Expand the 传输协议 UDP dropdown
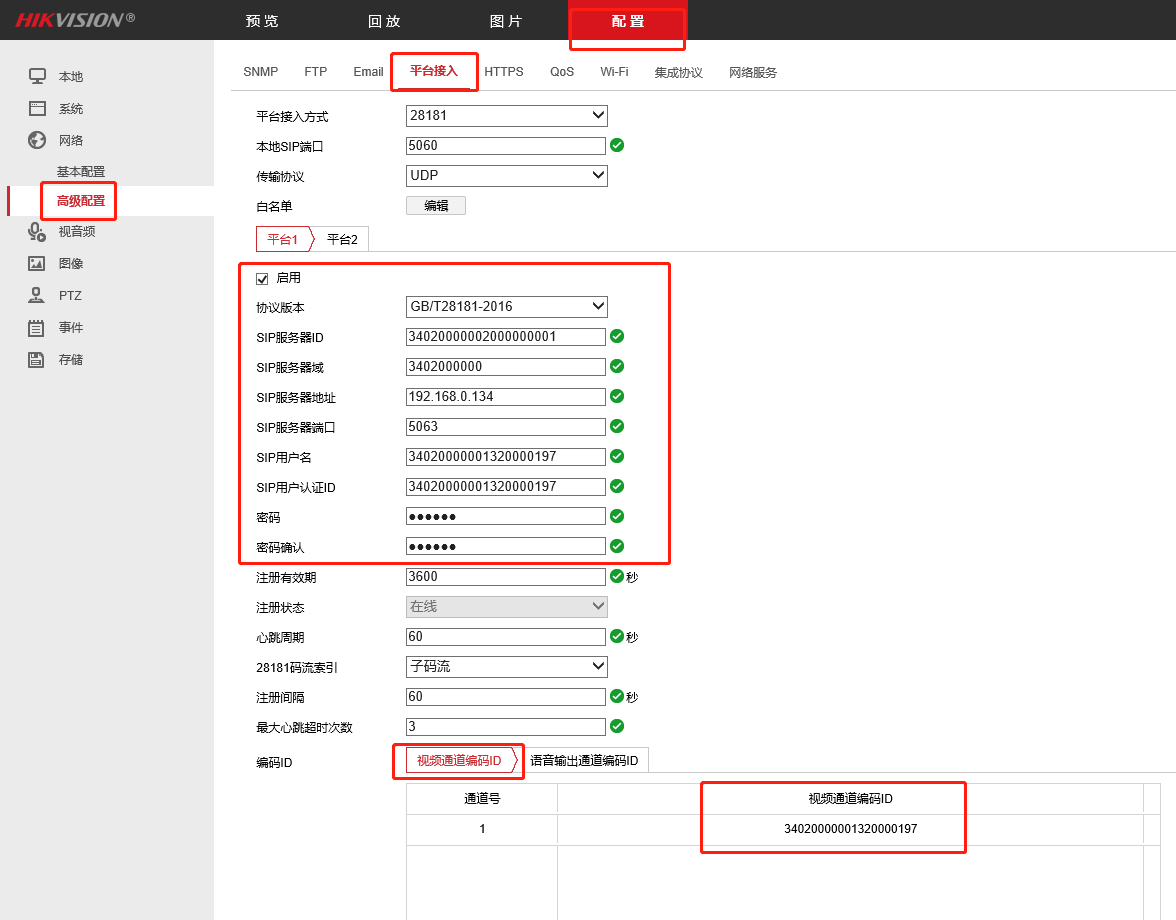 pyautogui.click(x=506, y=176)
